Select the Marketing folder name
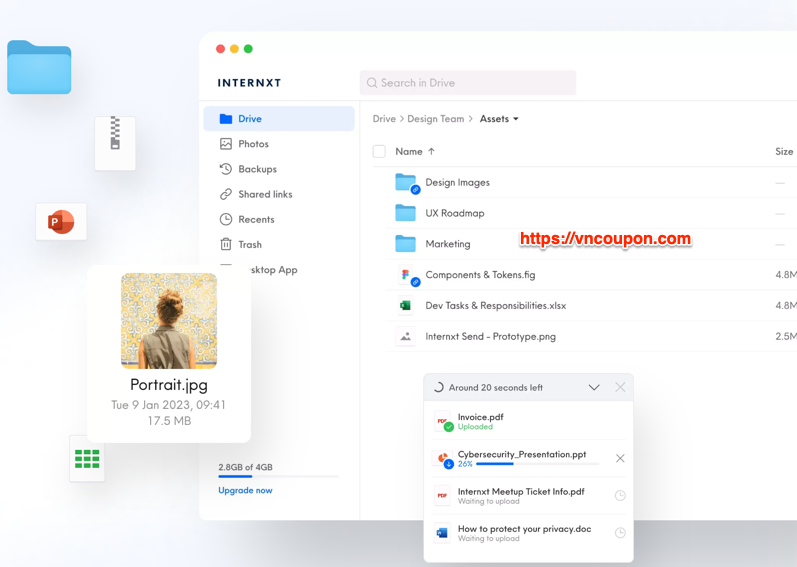 pos(448,244)
